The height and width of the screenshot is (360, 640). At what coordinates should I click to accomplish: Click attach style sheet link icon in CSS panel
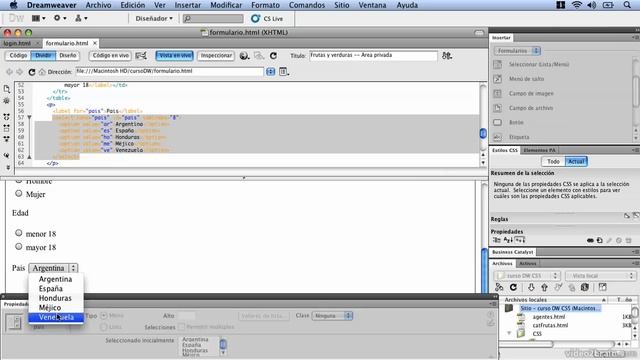(x=590, y=240)
